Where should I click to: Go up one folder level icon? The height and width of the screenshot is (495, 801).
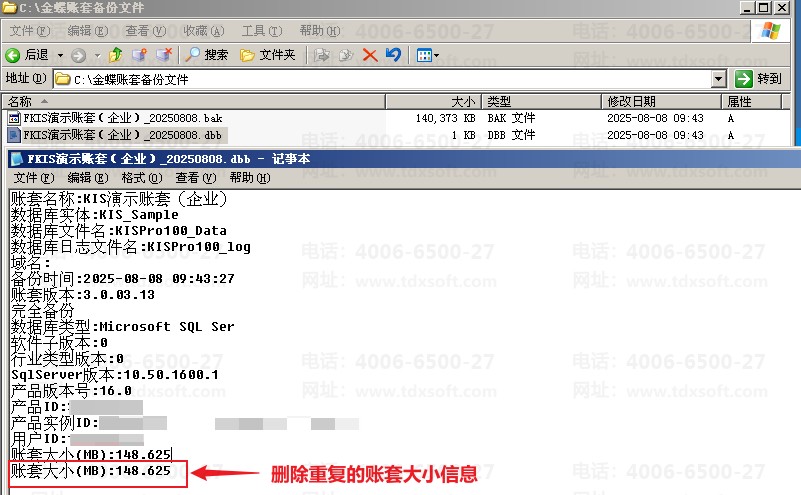point(116,55)
